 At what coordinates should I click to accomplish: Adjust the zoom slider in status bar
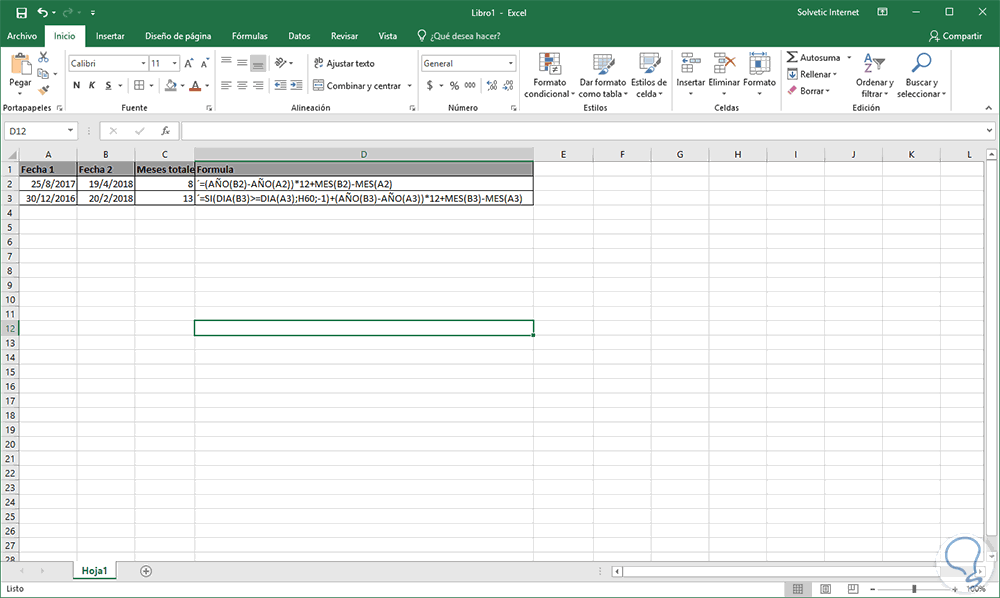click(x=914, y=589)
